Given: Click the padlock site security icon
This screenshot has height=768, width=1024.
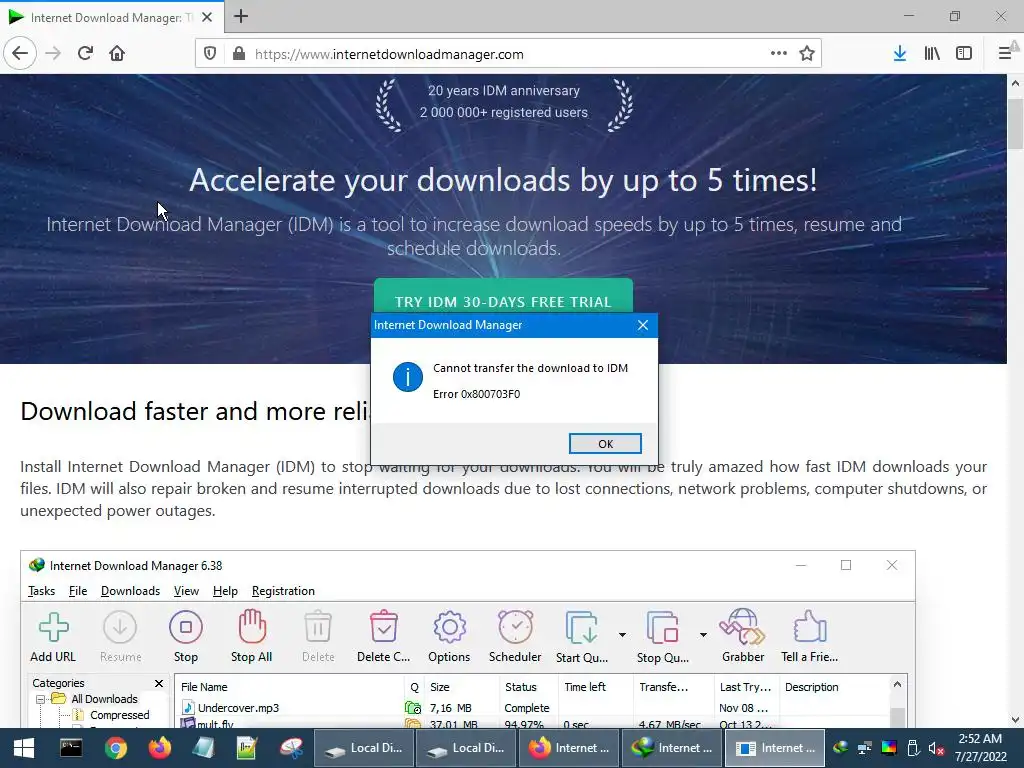Looking at the screenshot, I should click(239, 54).
